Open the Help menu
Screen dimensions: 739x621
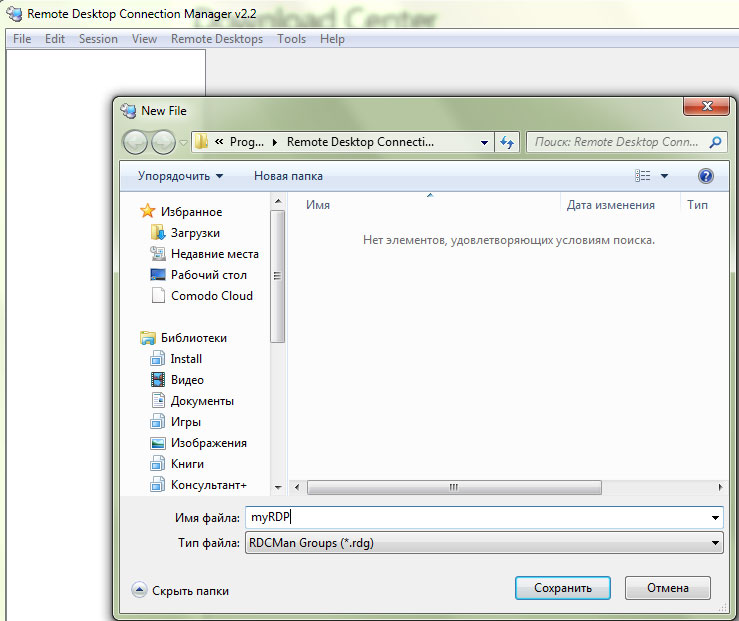332,39
